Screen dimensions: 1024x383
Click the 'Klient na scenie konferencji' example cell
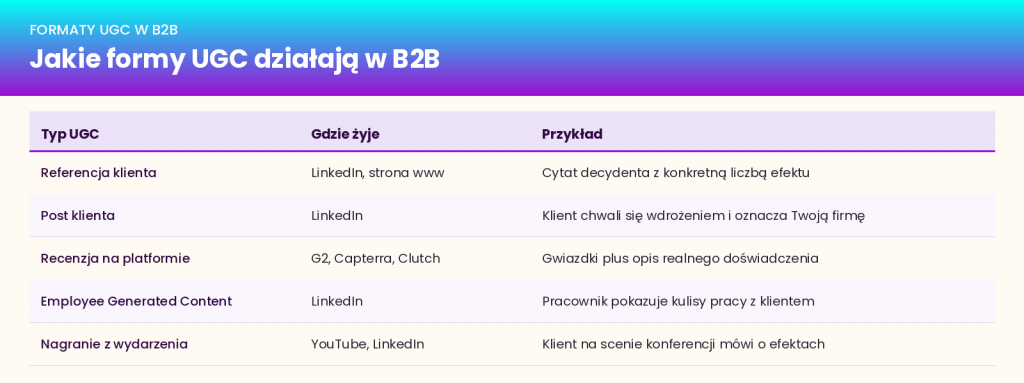(683, 344)
